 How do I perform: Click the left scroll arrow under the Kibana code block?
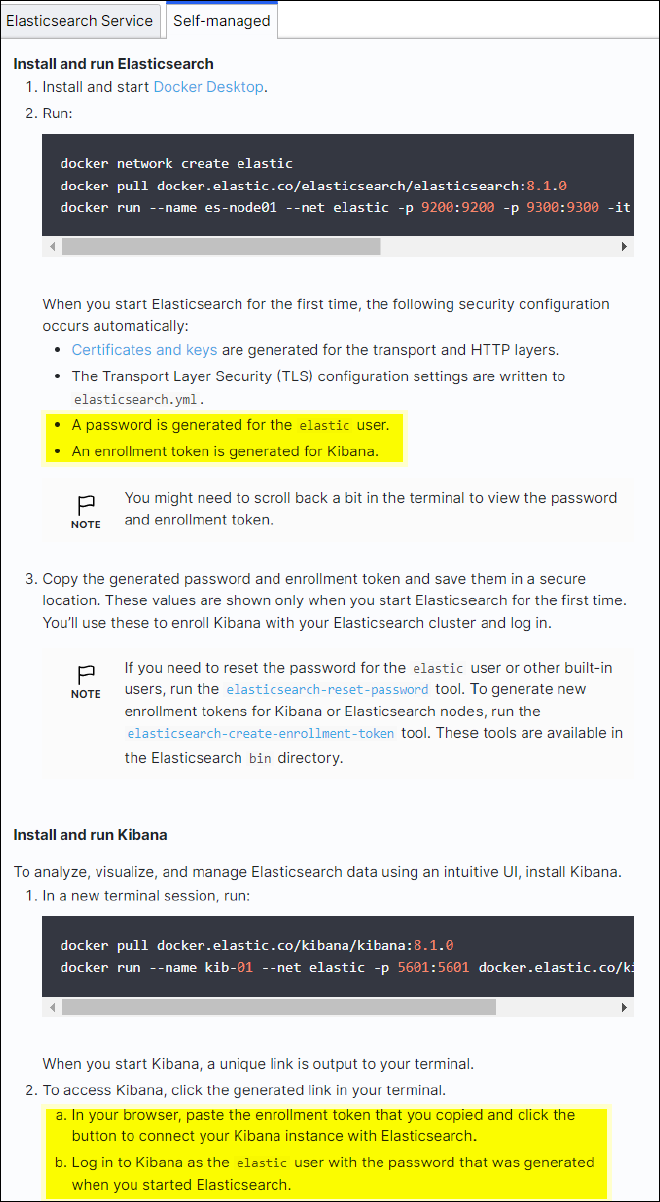pos(51,1006)
